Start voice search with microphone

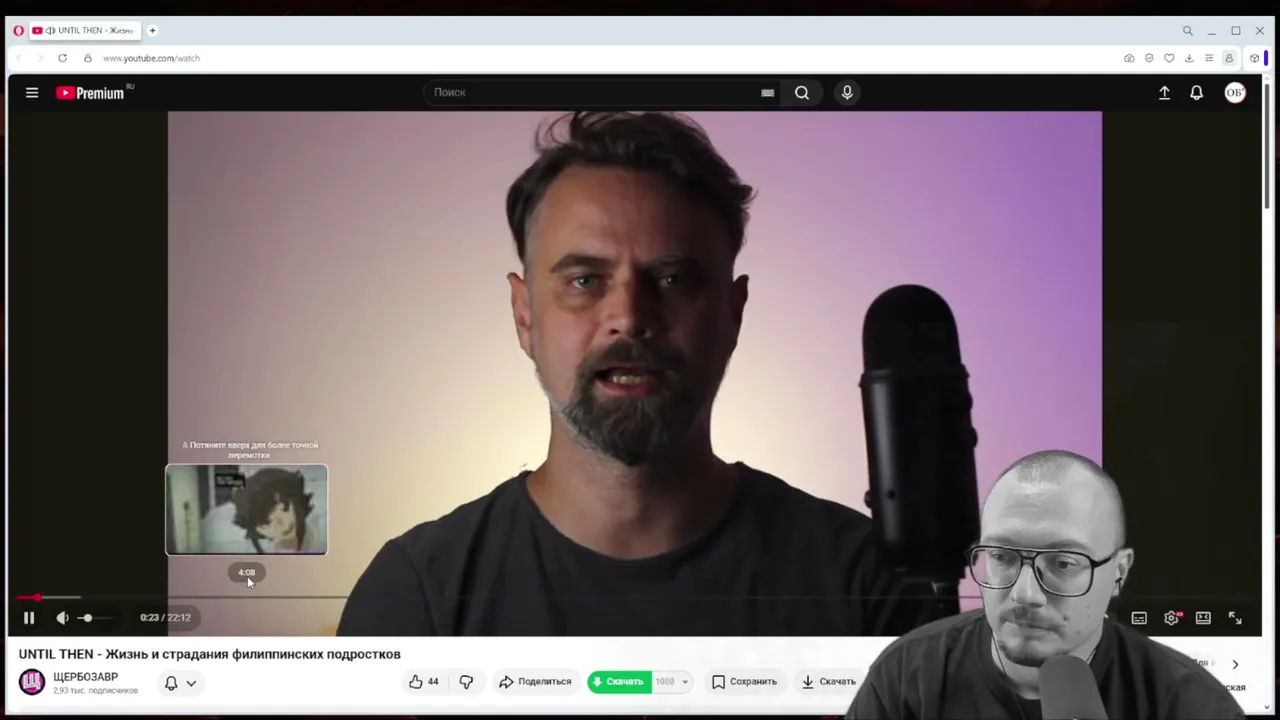coord(847,93)
